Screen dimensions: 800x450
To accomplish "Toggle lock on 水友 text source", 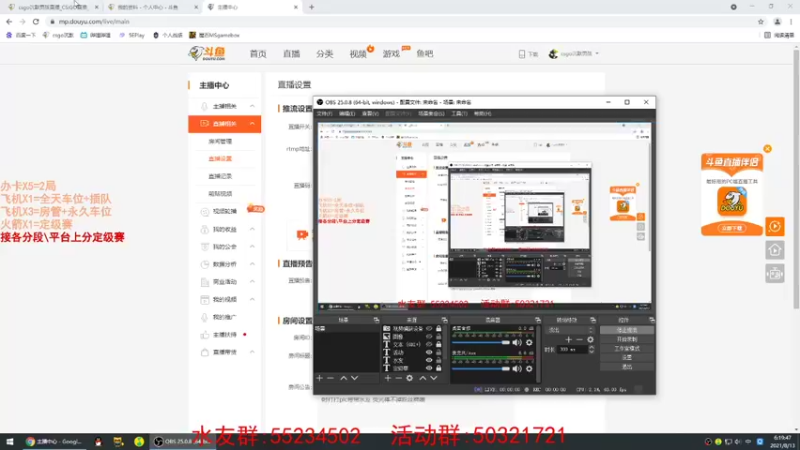I will pyautogui.click(x=439, y=360).
